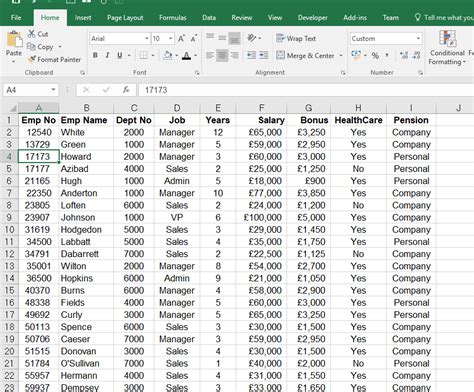Align text left in the cell

(x=210, y=55)
